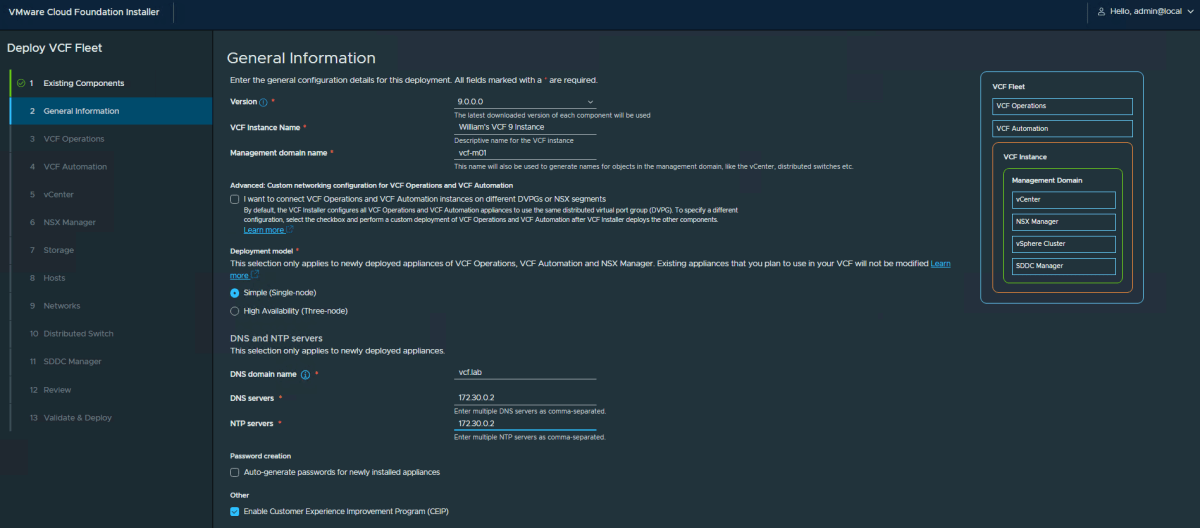Go to step 6 NSX Manager
Screen dimensions: 1200x528
111,222
